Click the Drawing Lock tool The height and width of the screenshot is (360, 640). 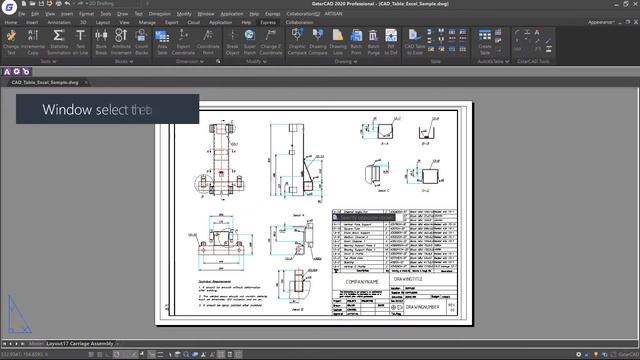(338, 42)
